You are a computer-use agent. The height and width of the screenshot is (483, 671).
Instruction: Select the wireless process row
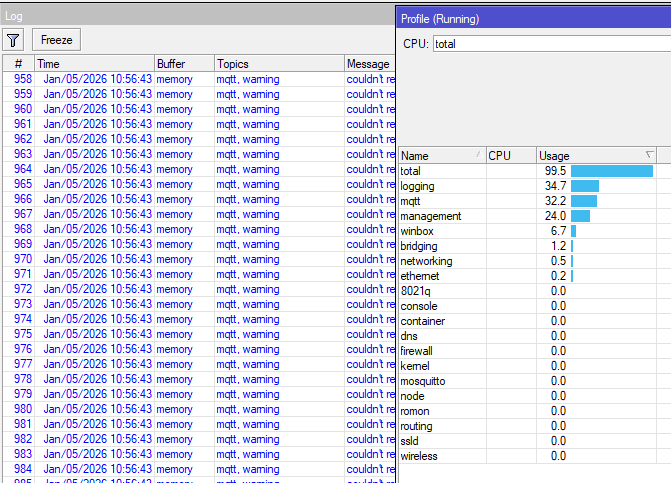point(535,456)
